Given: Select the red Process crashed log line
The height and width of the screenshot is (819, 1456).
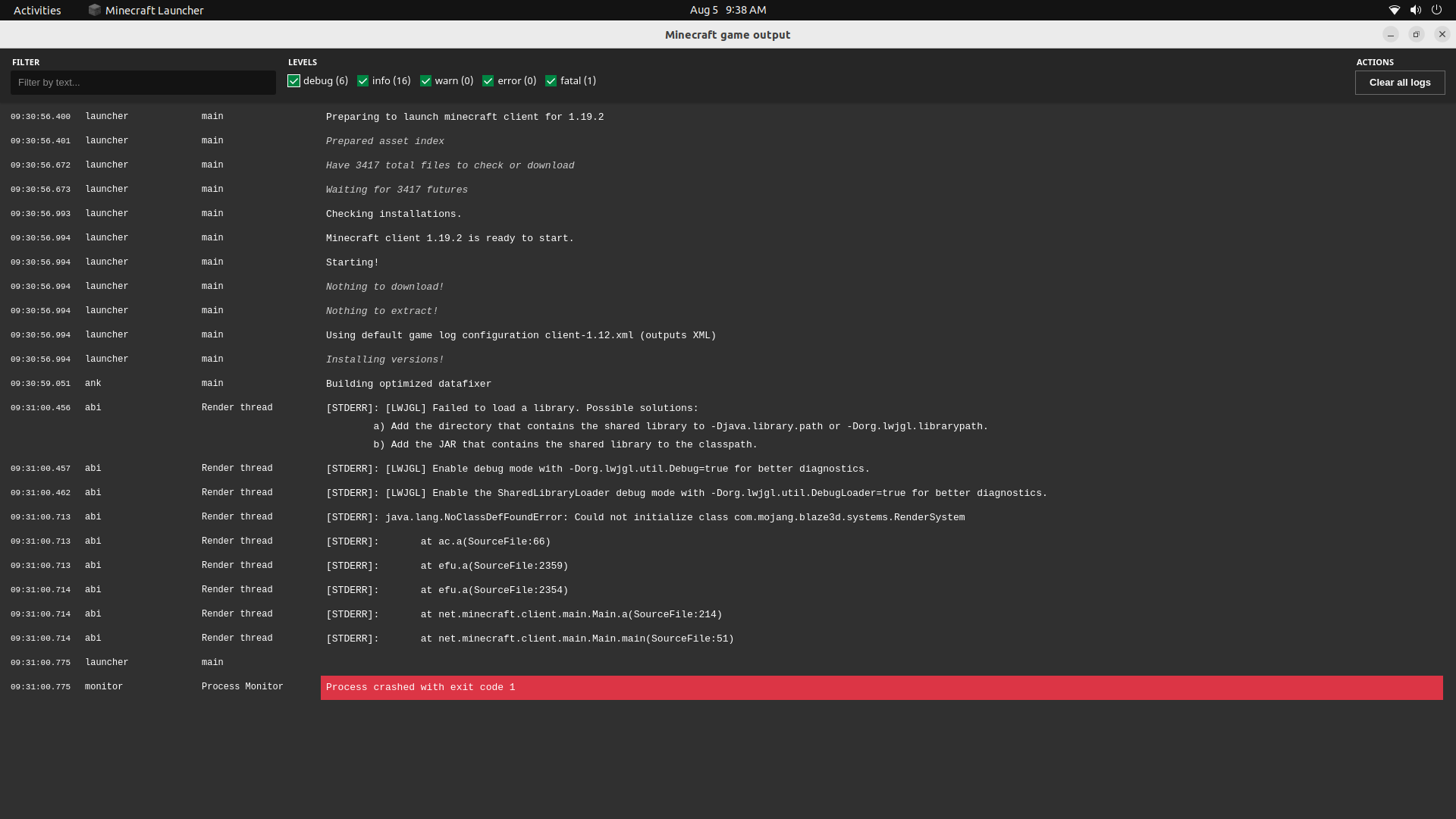Looking at the screenshot, I should (x=880, y=687).
